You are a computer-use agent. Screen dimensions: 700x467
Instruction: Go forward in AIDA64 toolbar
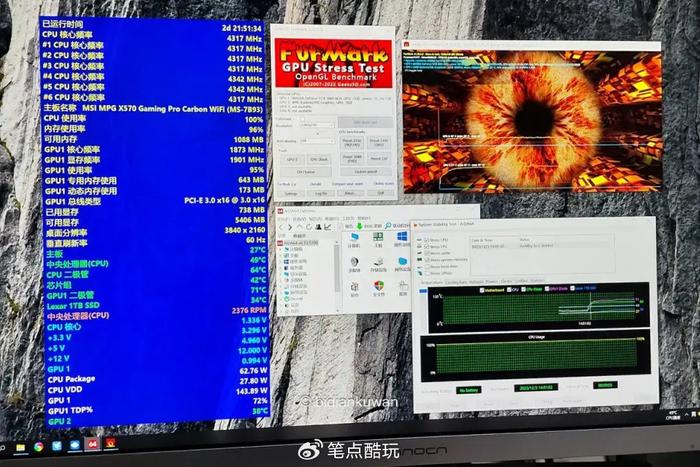[x=290, y=227]
